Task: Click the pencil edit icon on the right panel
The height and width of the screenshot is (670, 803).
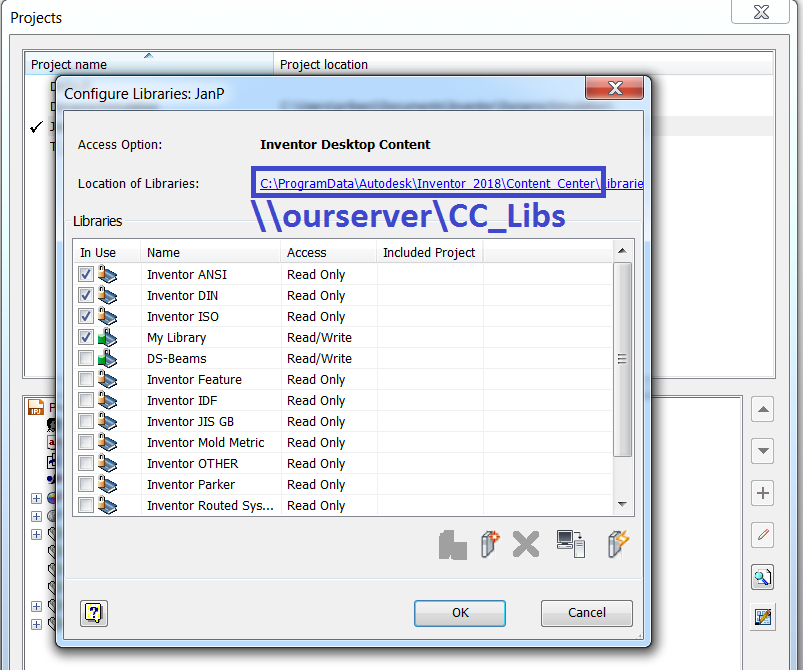Action: point(763,535)
